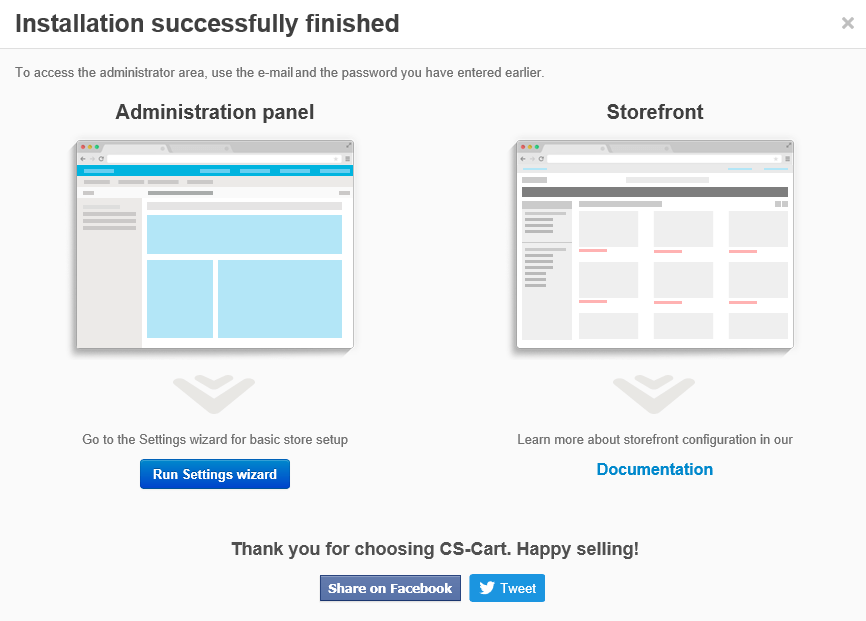The width and height of the screenshot is (866, 621).
Task: Click the Administration panel heading
Action: pyautogui.click(x=214, y=112)
